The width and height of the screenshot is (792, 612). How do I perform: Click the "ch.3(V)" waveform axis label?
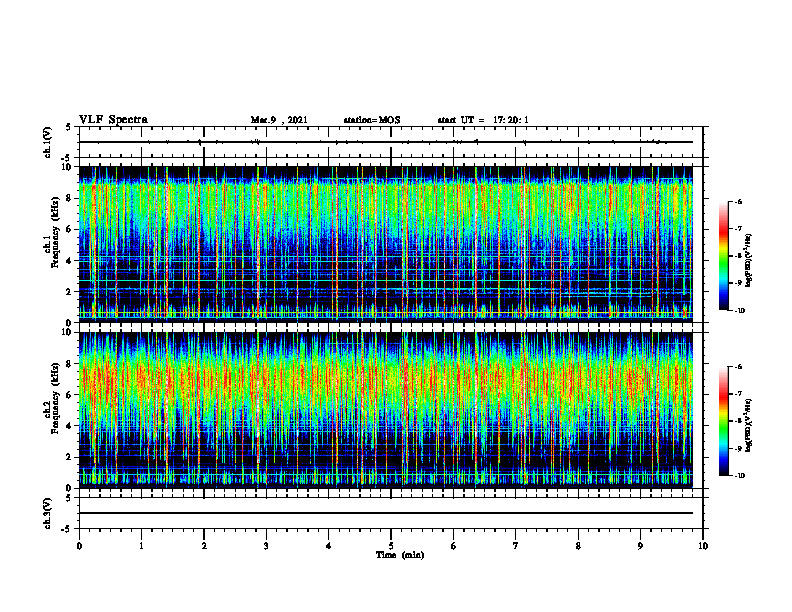point(48,514)
